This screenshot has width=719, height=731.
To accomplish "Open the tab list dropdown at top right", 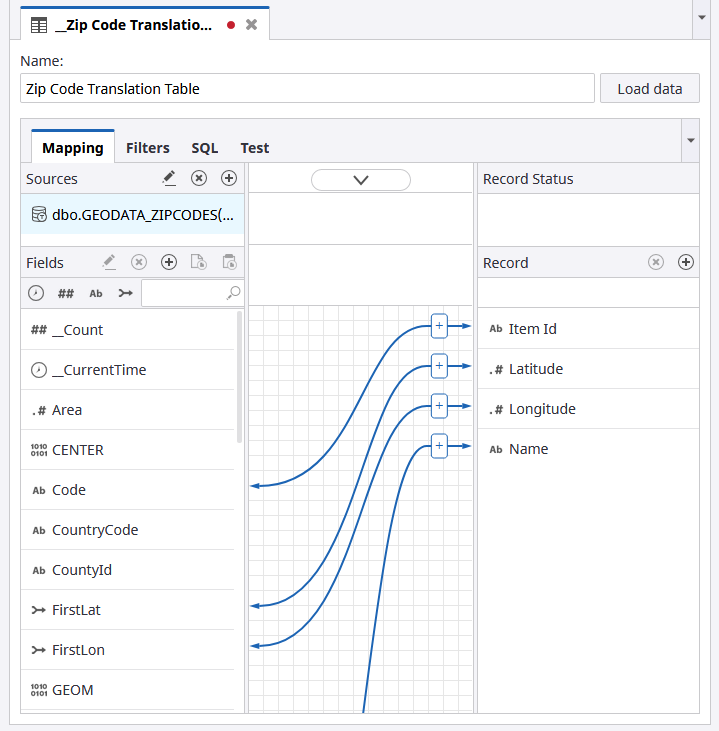I will click(x=702, y=18).
